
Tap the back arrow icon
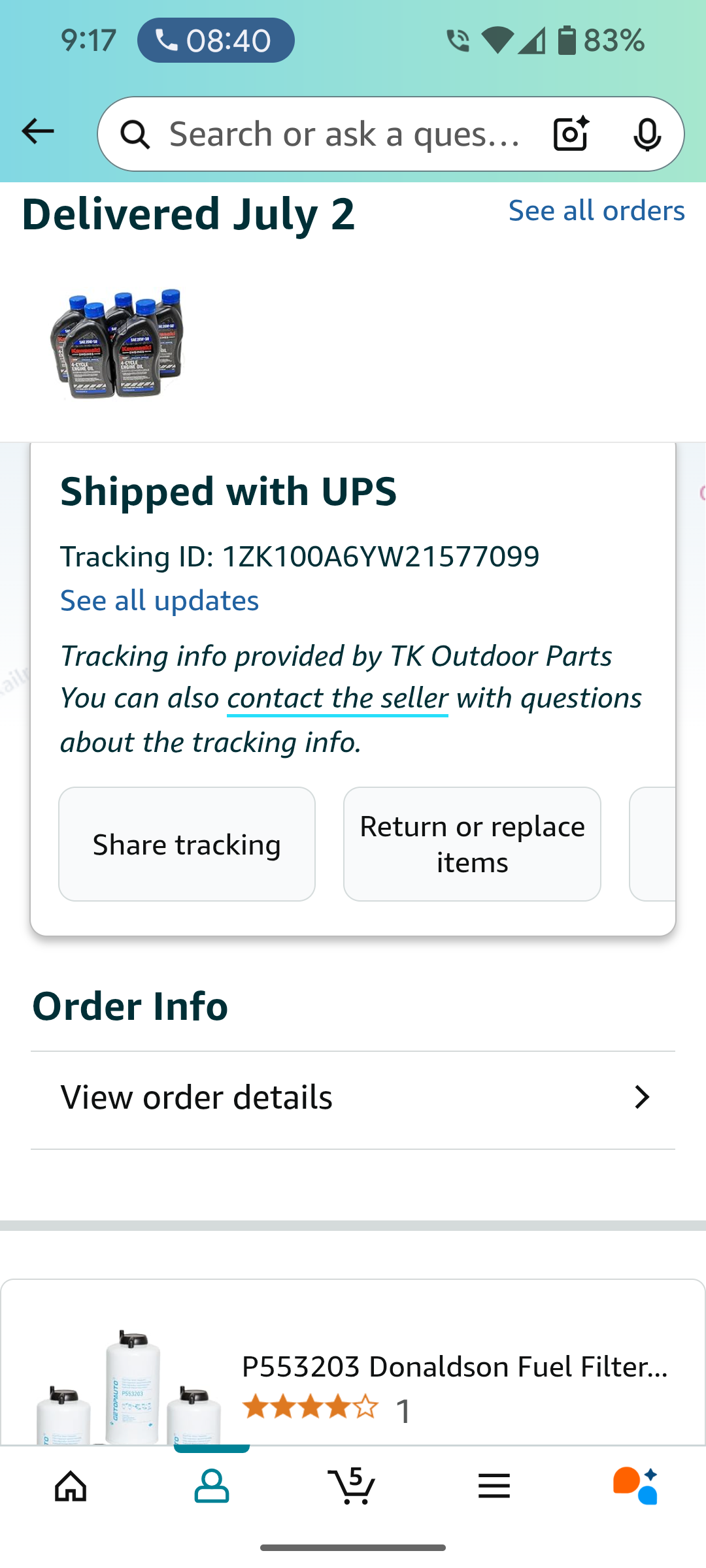tap(38, 132)
